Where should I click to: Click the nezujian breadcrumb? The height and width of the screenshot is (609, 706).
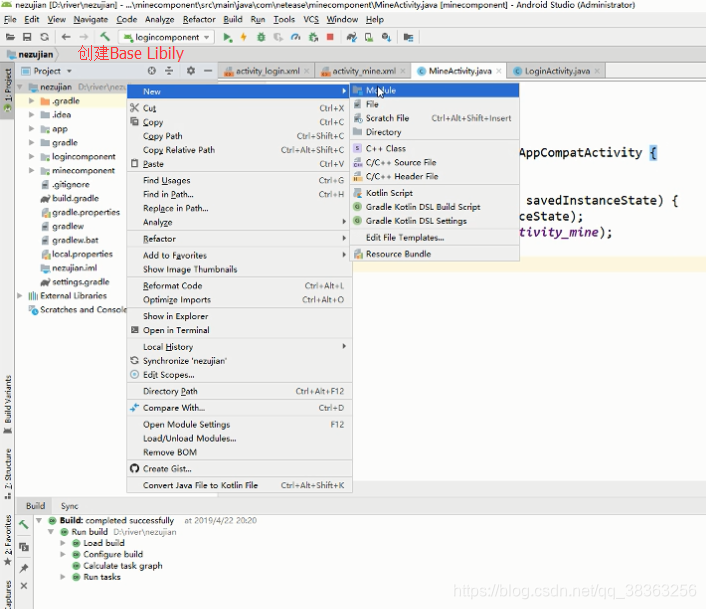point(31,54)
